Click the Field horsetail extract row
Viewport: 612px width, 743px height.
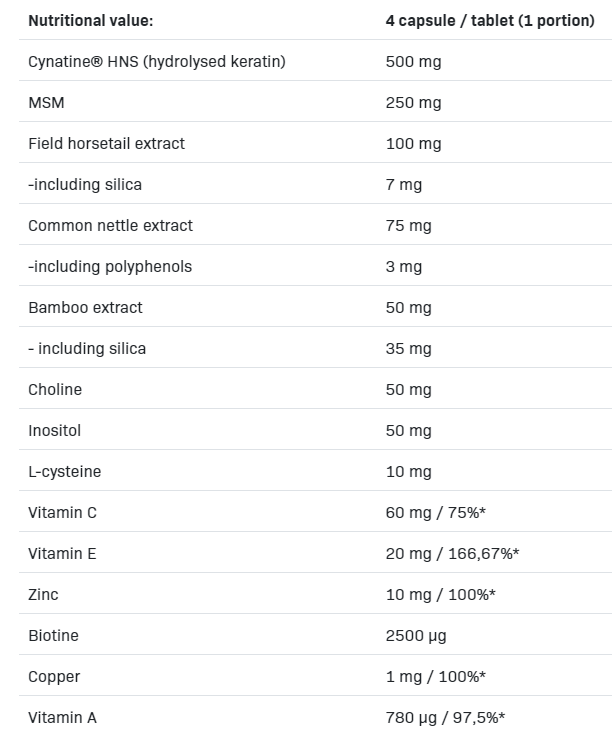(x=315, y=144)
